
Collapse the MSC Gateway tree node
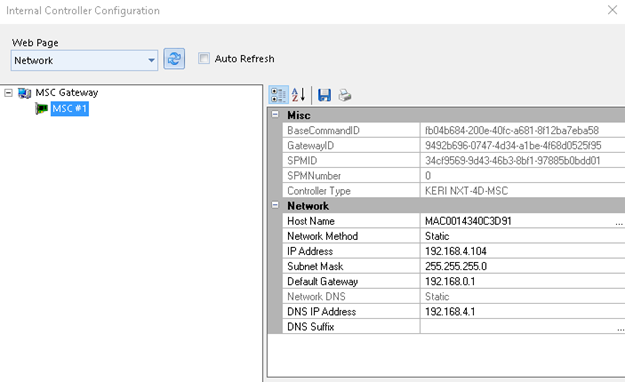(8, 93)
